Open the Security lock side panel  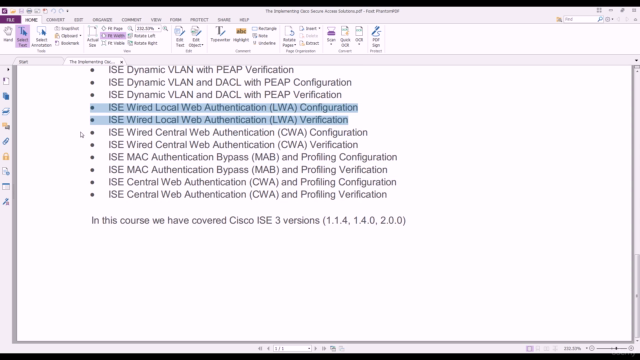coord(6,157)
